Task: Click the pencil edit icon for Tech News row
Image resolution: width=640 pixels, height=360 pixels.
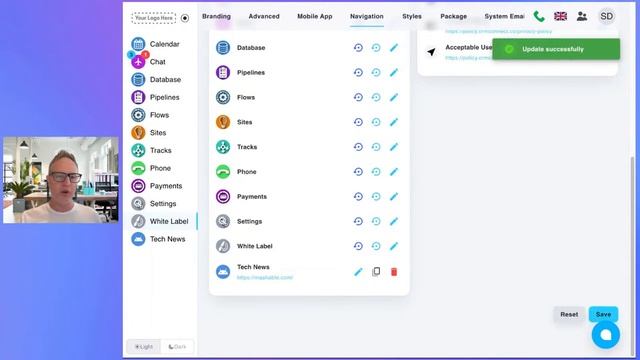Action: pos(358,272)
